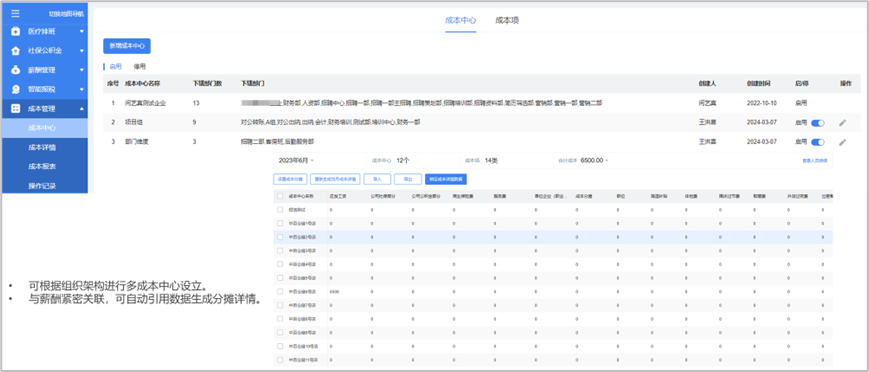Click the 新增成本中心 button

[x=127, y=46]
